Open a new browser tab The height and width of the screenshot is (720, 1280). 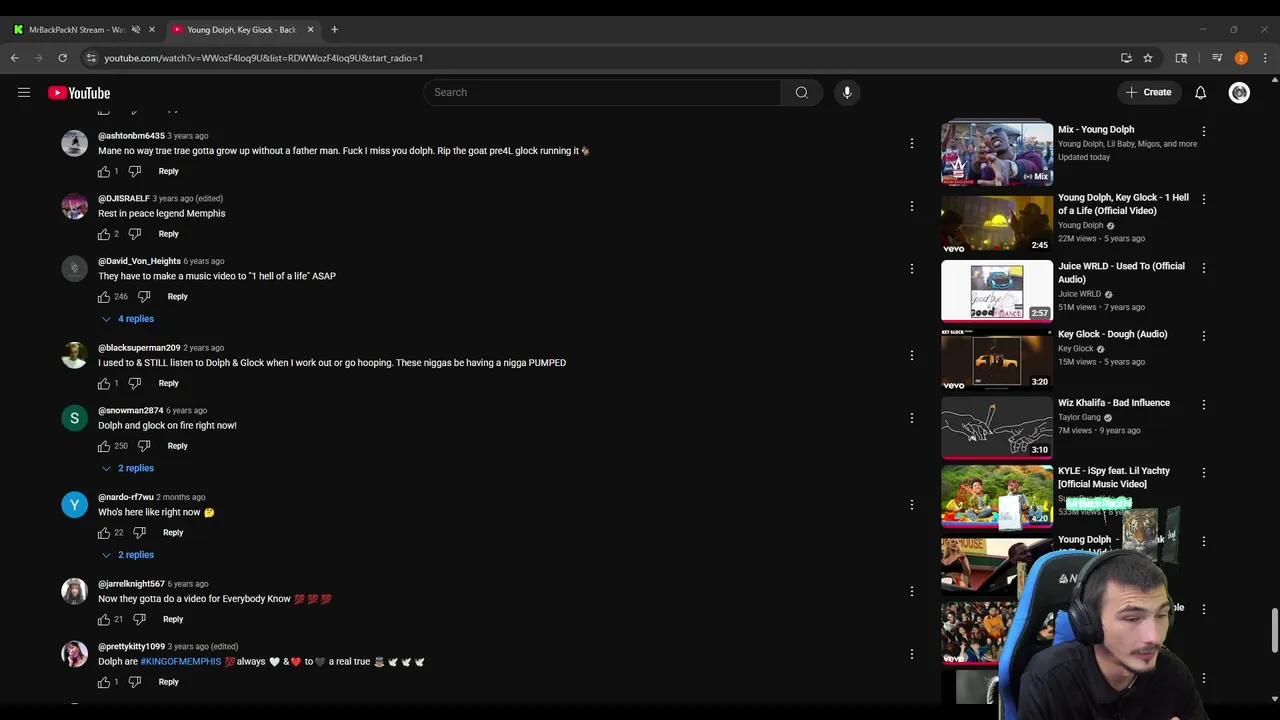tap(334, 30)
